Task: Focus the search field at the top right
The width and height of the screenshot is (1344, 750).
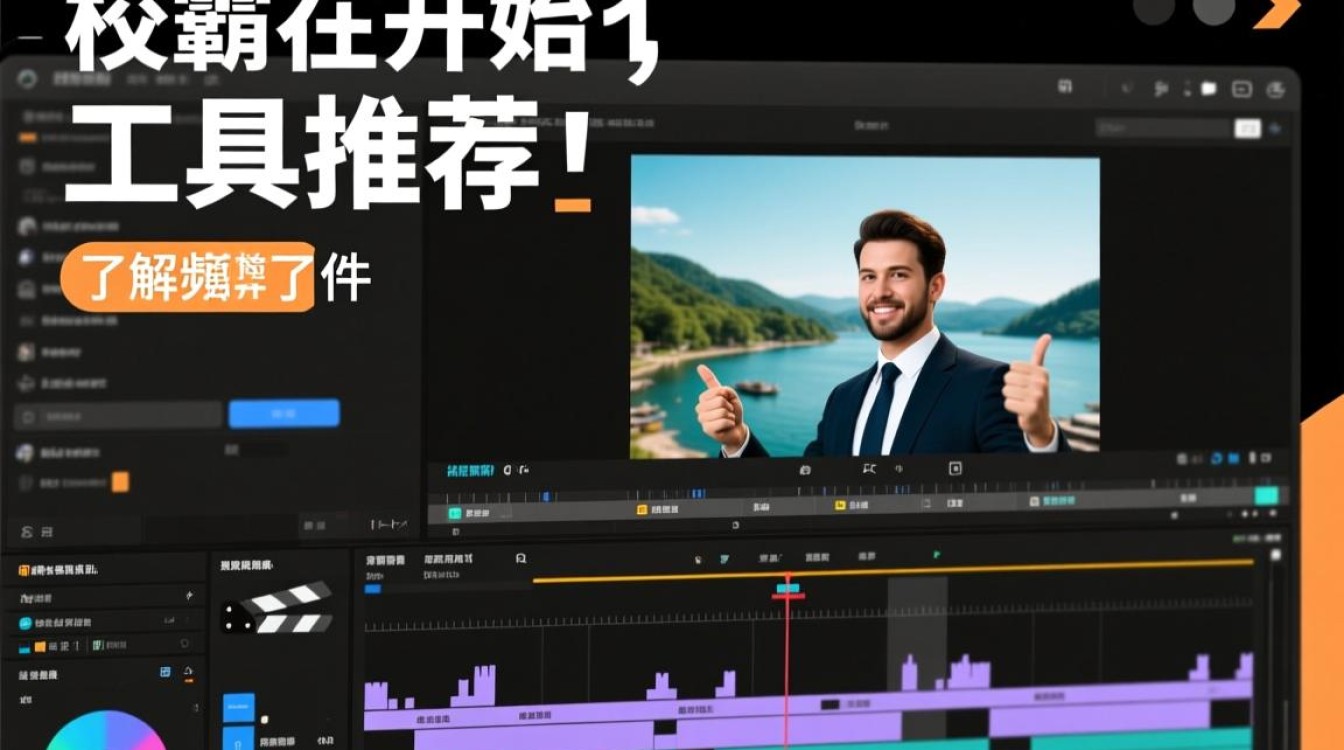Action: [x=1163, y=128]
